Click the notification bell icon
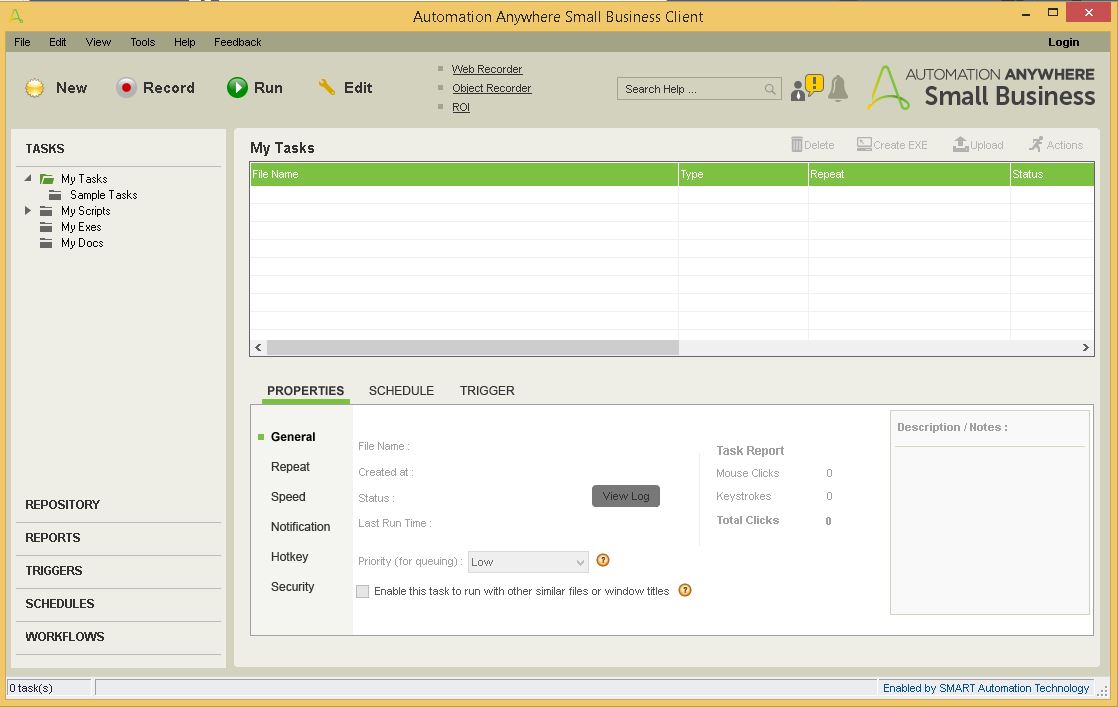Image resolution: width=1118 pixels, height=707 pixels. pos(838,88)
